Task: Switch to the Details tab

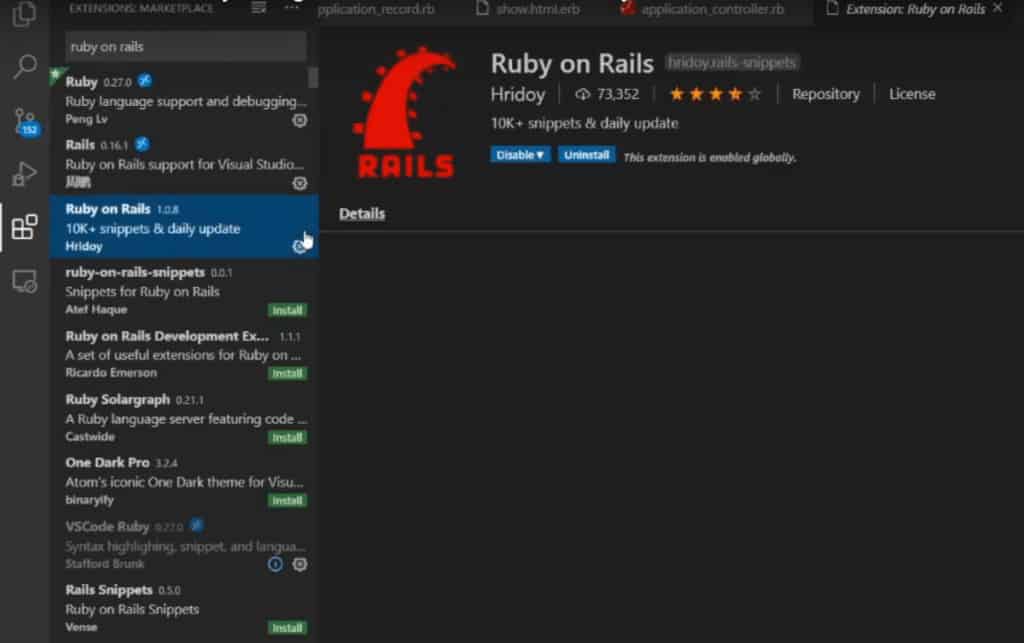Action: (x=362, y=214)
